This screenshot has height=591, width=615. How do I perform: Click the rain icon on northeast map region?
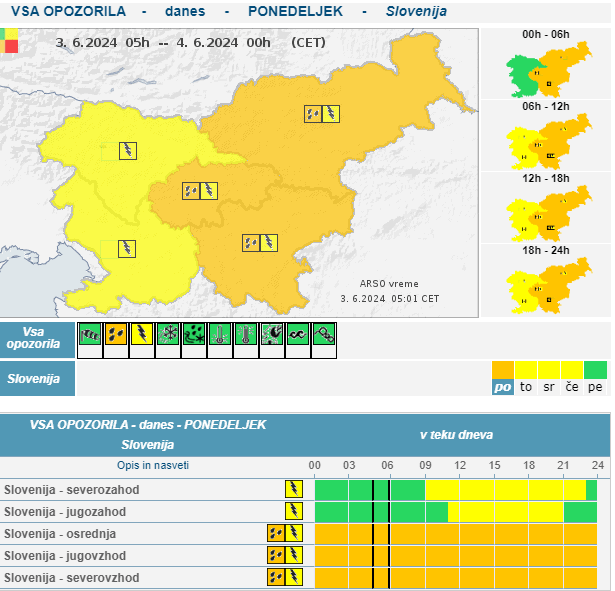pos(313,114)
